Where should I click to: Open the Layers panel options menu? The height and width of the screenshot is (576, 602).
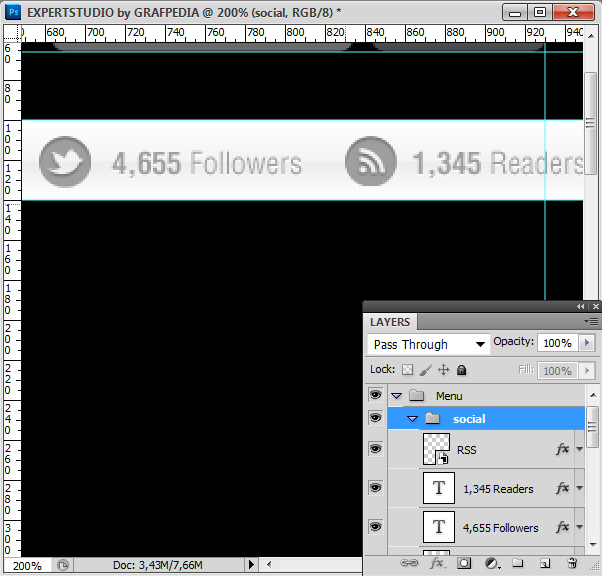(590, 322)
